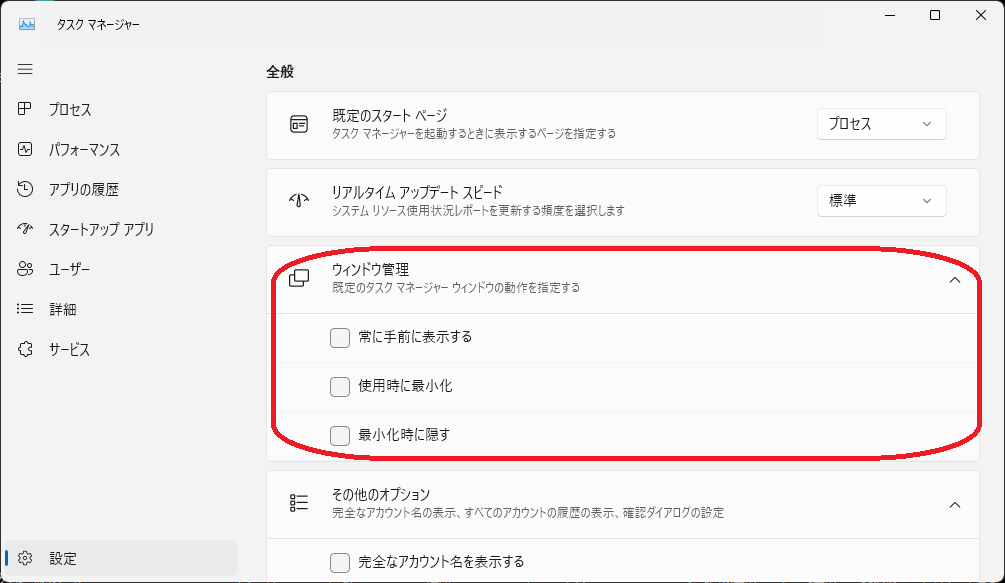The image size is (1005, 583).
Task: Toggle 最小化時に隠す setting
Action: 340,433
